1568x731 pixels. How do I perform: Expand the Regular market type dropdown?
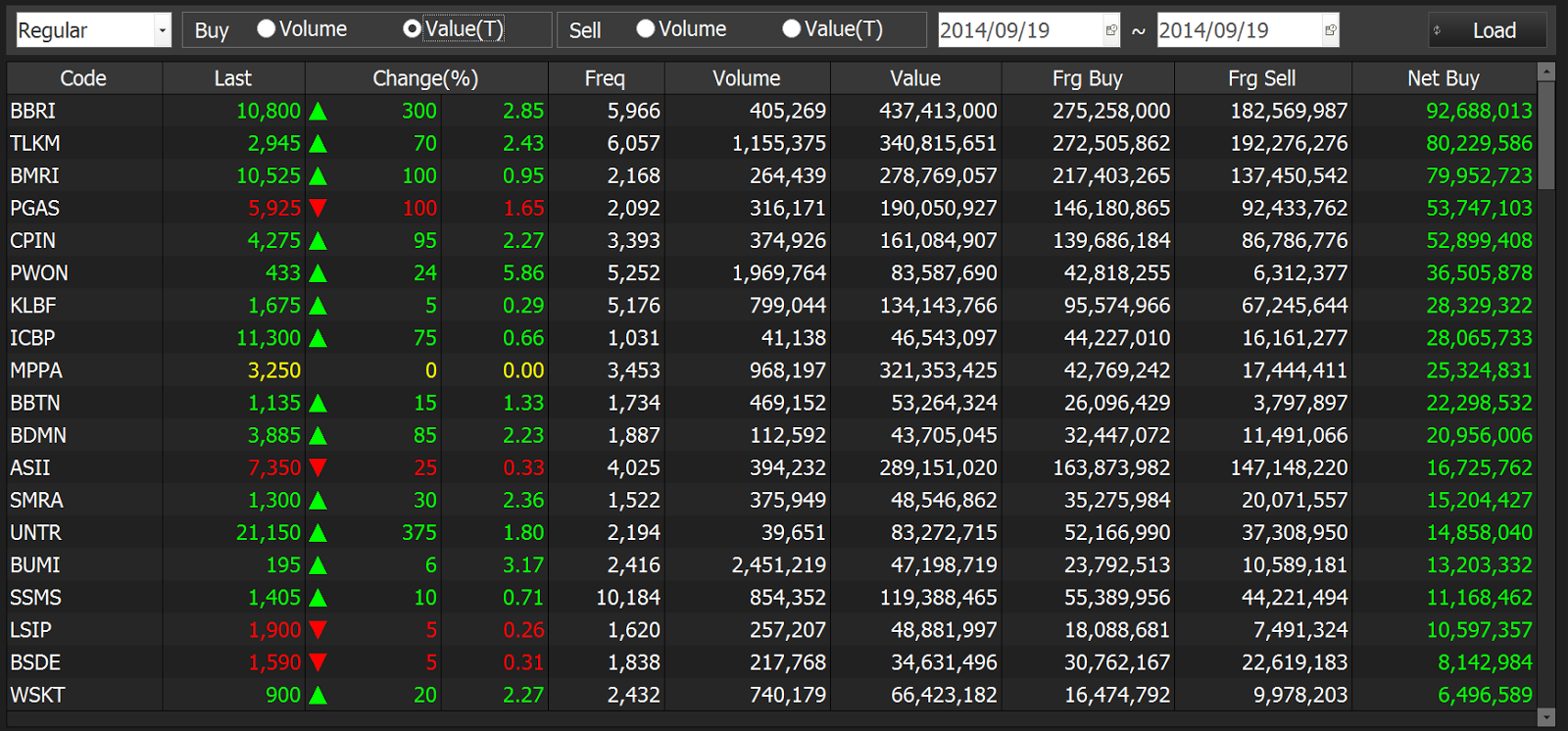[x=163, y=30]
